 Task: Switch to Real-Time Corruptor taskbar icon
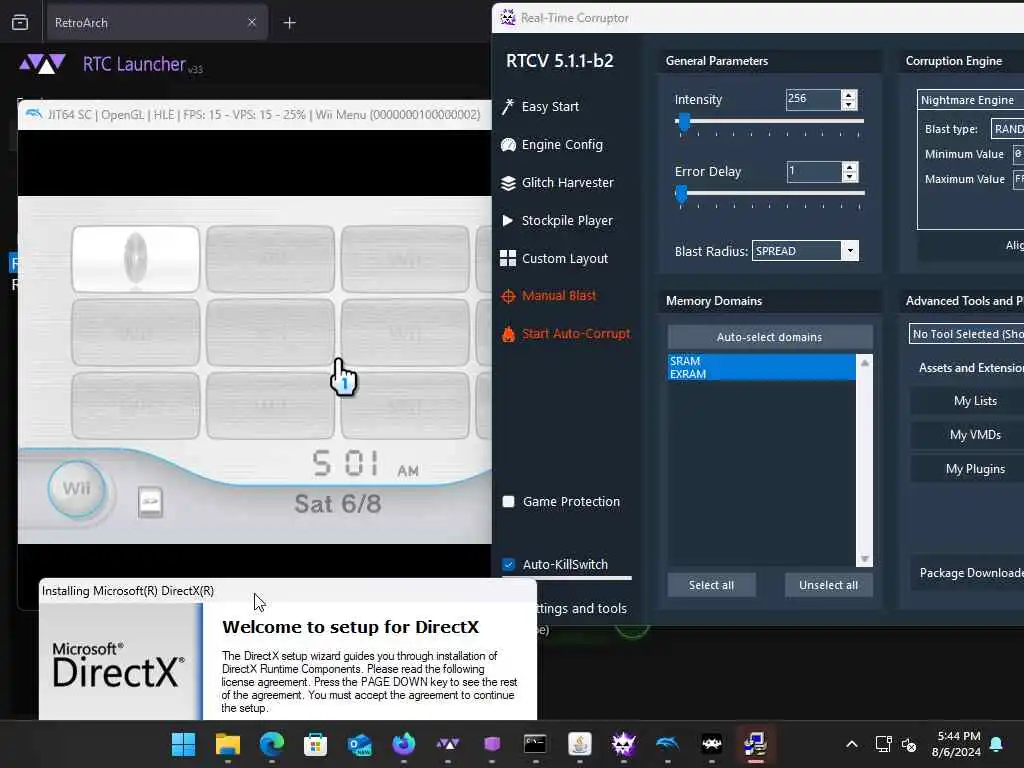tap(624, 744)
